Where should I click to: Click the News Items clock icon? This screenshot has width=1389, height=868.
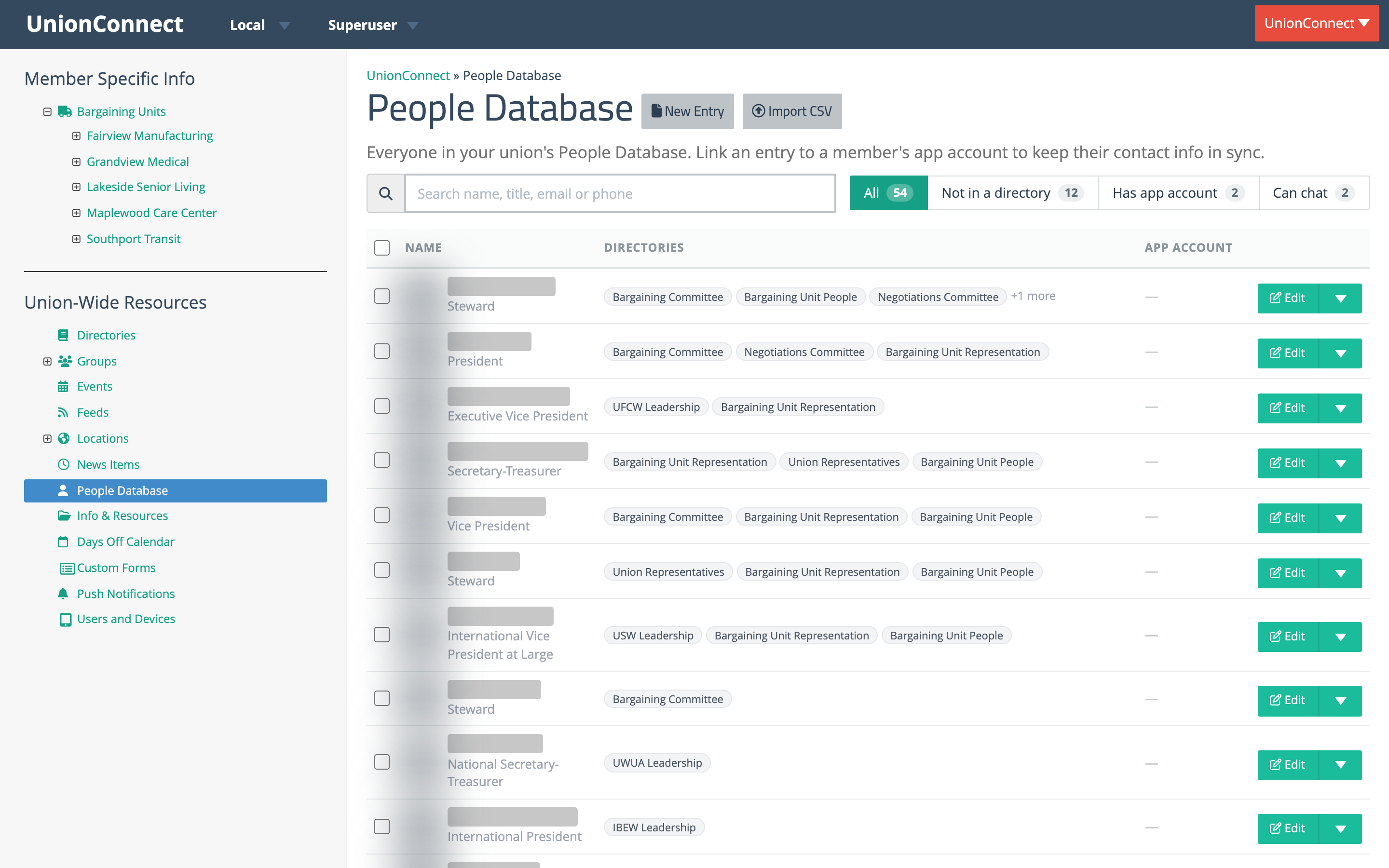(64, 464)
